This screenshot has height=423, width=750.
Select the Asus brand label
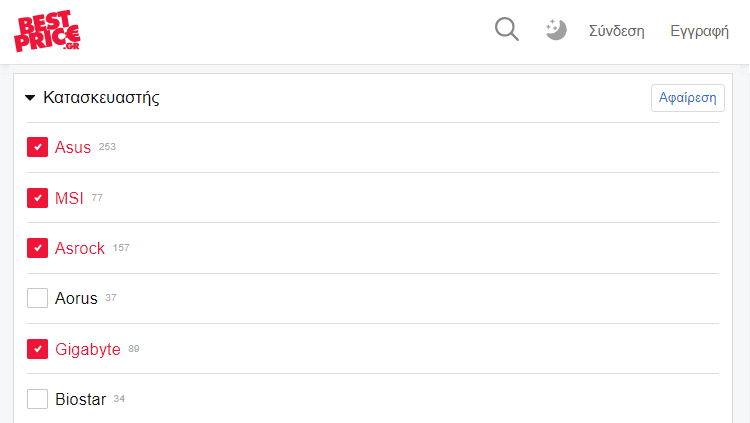tap(73, 147)
